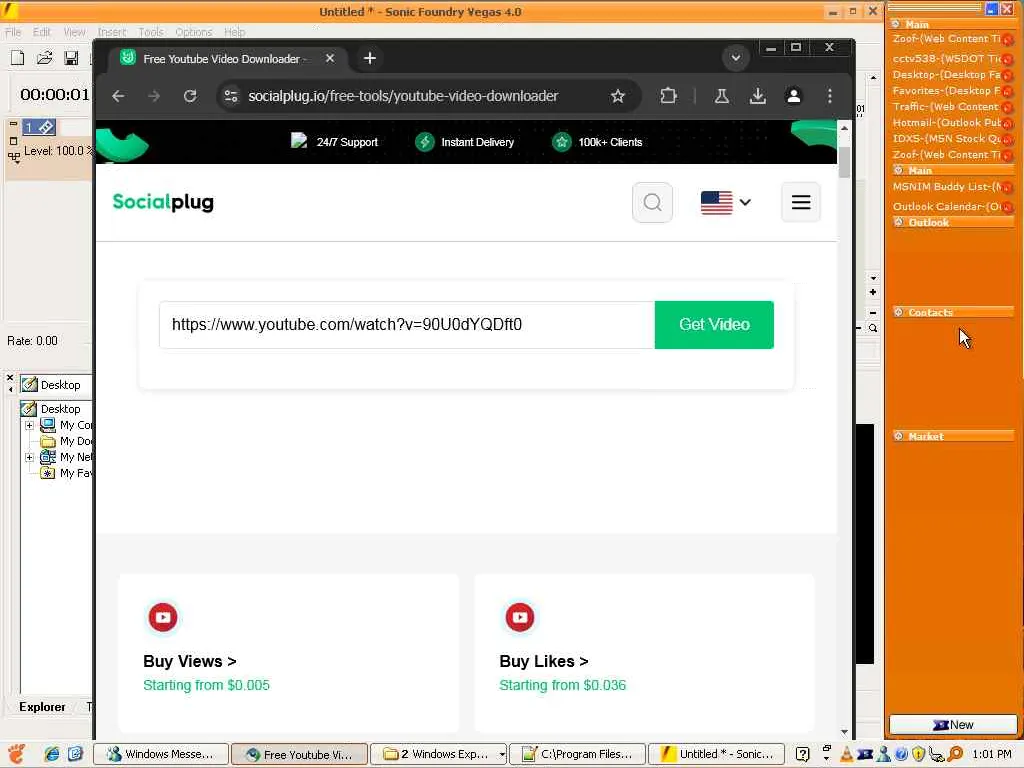Viewport: 1024px width, 768px height.
Task: Remove the cctv538 WSDOT tile in sidebar
Action: (x=1008, y=59)
